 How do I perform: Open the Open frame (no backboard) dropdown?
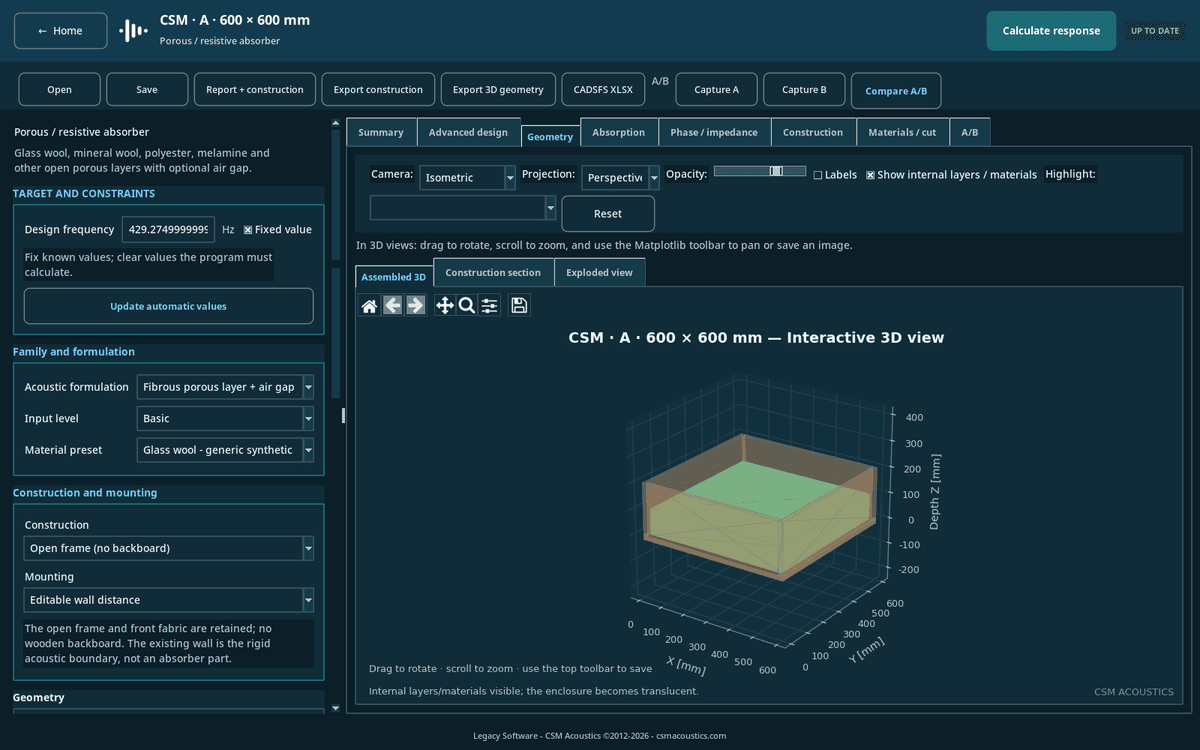coord(169,548)
